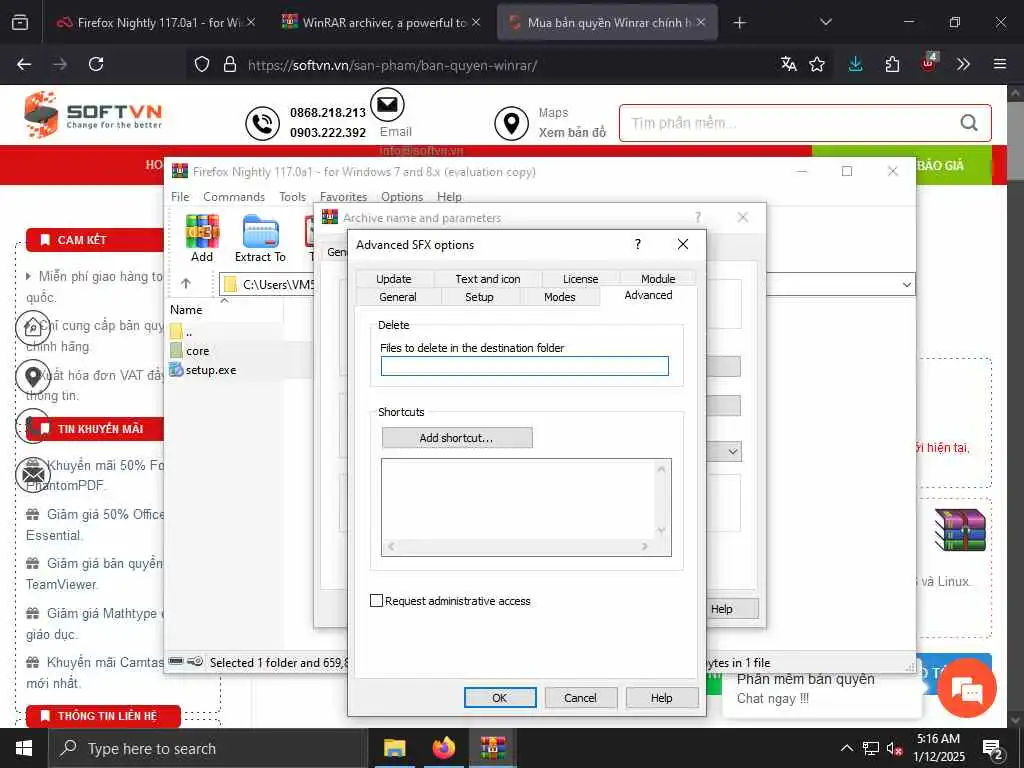Viewport: 1024px width, 768px height.
Task: Switch to the Text and icon tab
Action: (x=488, y=279)
